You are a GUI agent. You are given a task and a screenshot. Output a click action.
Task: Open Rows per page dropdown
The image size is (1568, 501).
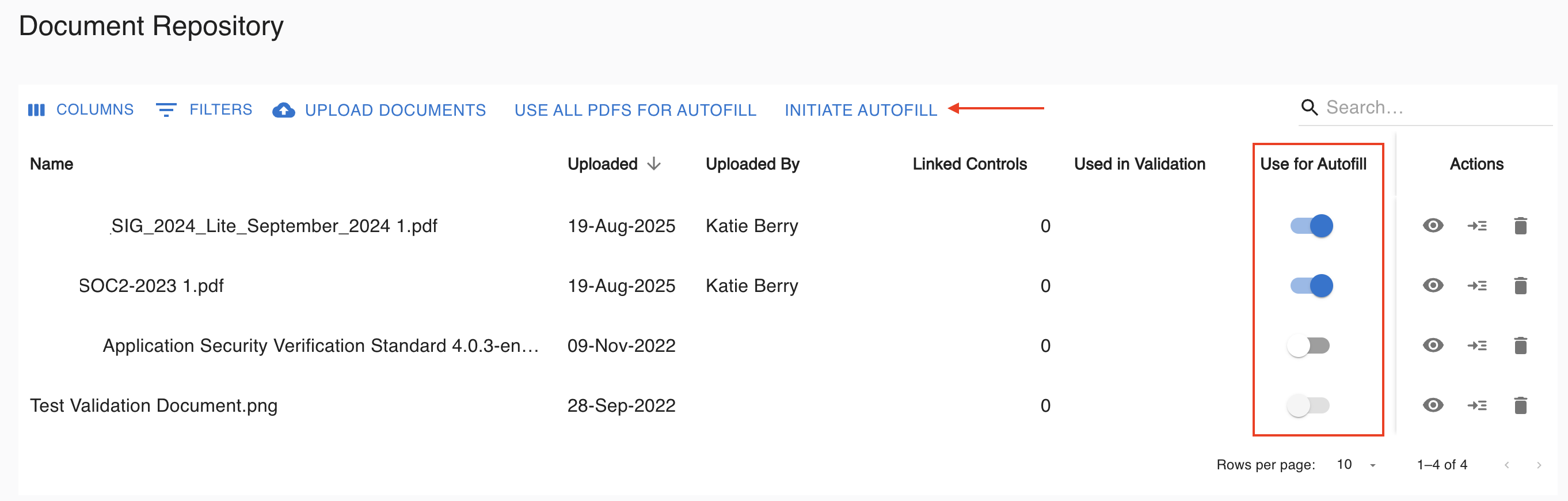(1356, 465)
